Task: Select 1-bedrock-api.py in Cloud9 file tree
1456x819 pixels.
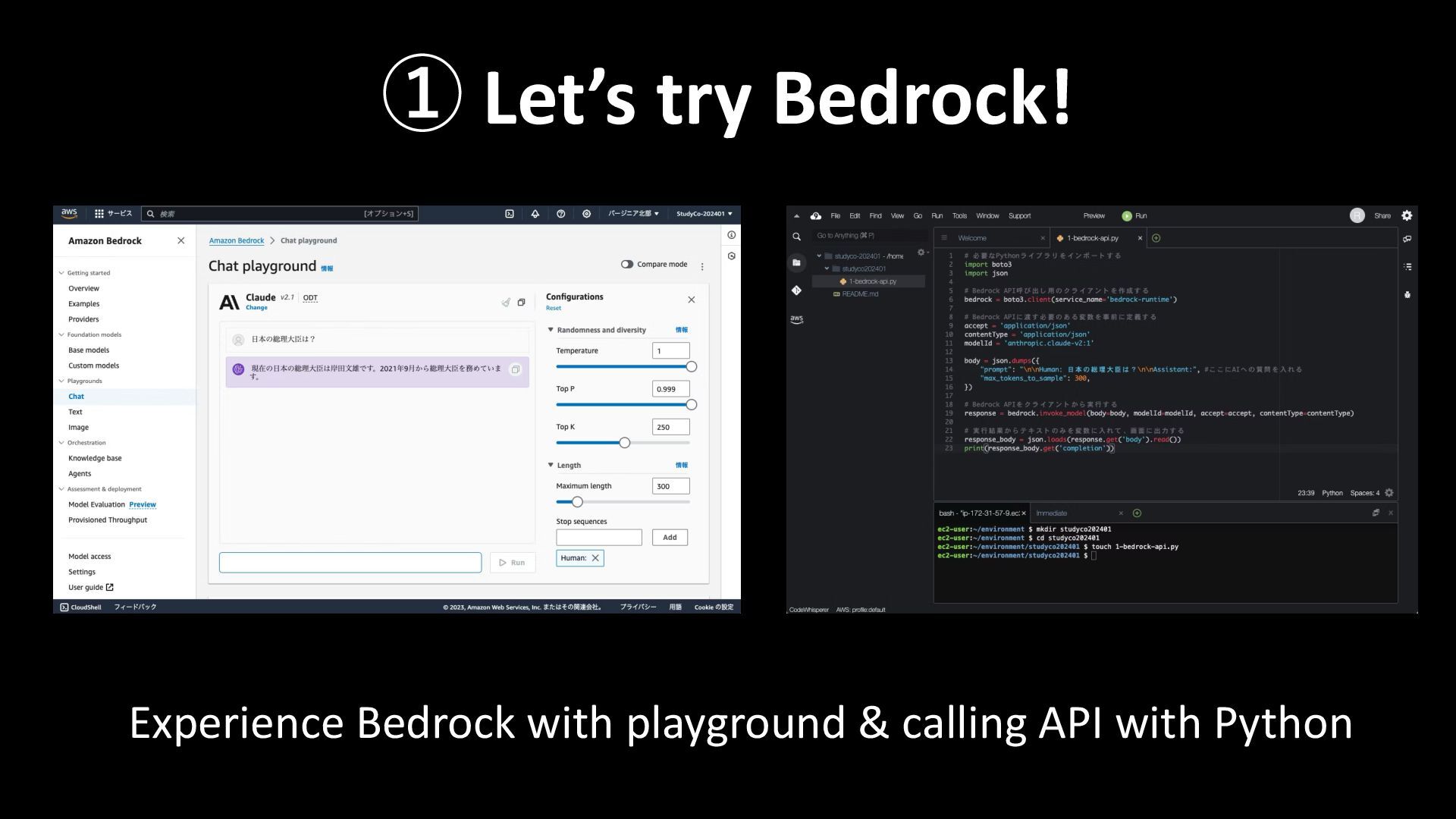Action: click(868, 281)
